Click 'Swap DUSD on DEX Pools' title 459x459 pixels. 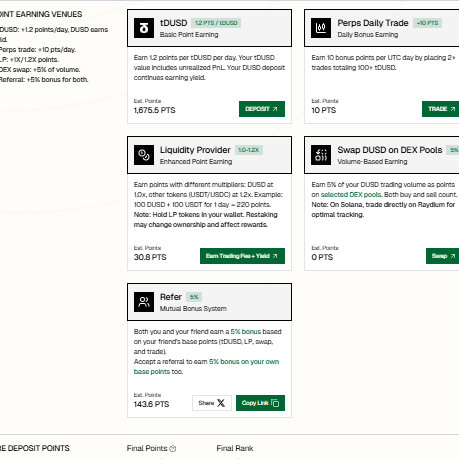(x=390, y=150)
